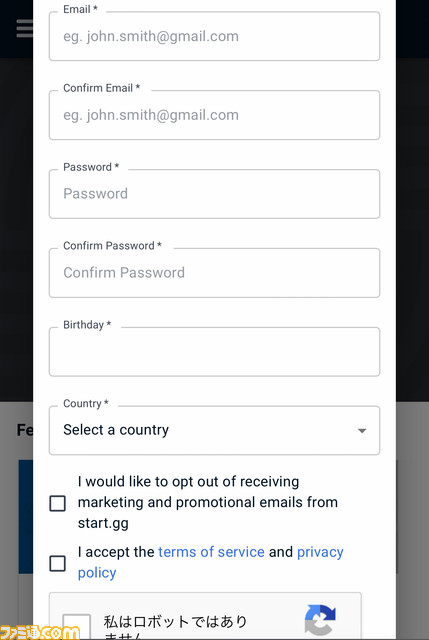
Task: Click the Famitsu.com watermark logo
Action: [40, 632]
